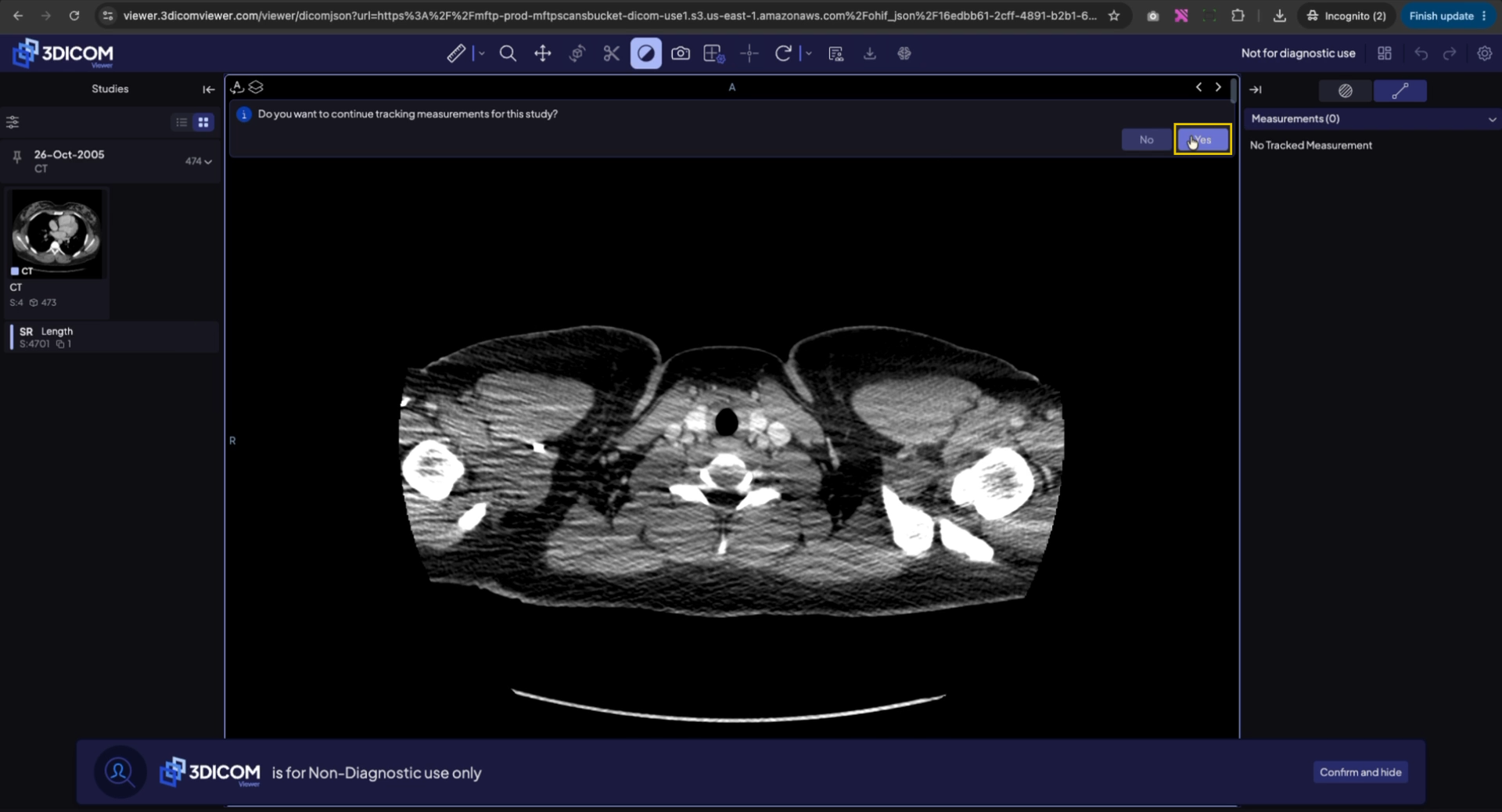Select the SR Length series row
This screenshot has width=1502, height=812.
click(112, 337)
